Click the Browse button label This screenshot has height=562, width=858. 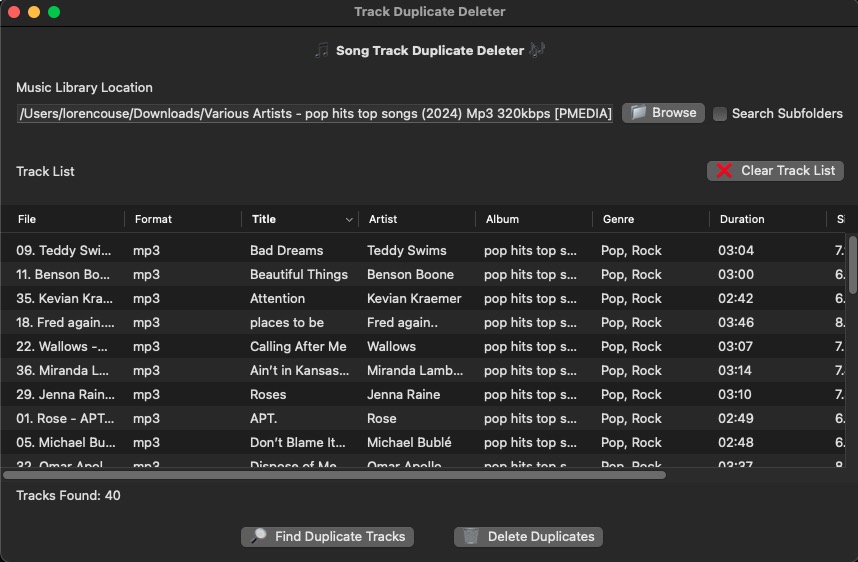click(674, 113)
